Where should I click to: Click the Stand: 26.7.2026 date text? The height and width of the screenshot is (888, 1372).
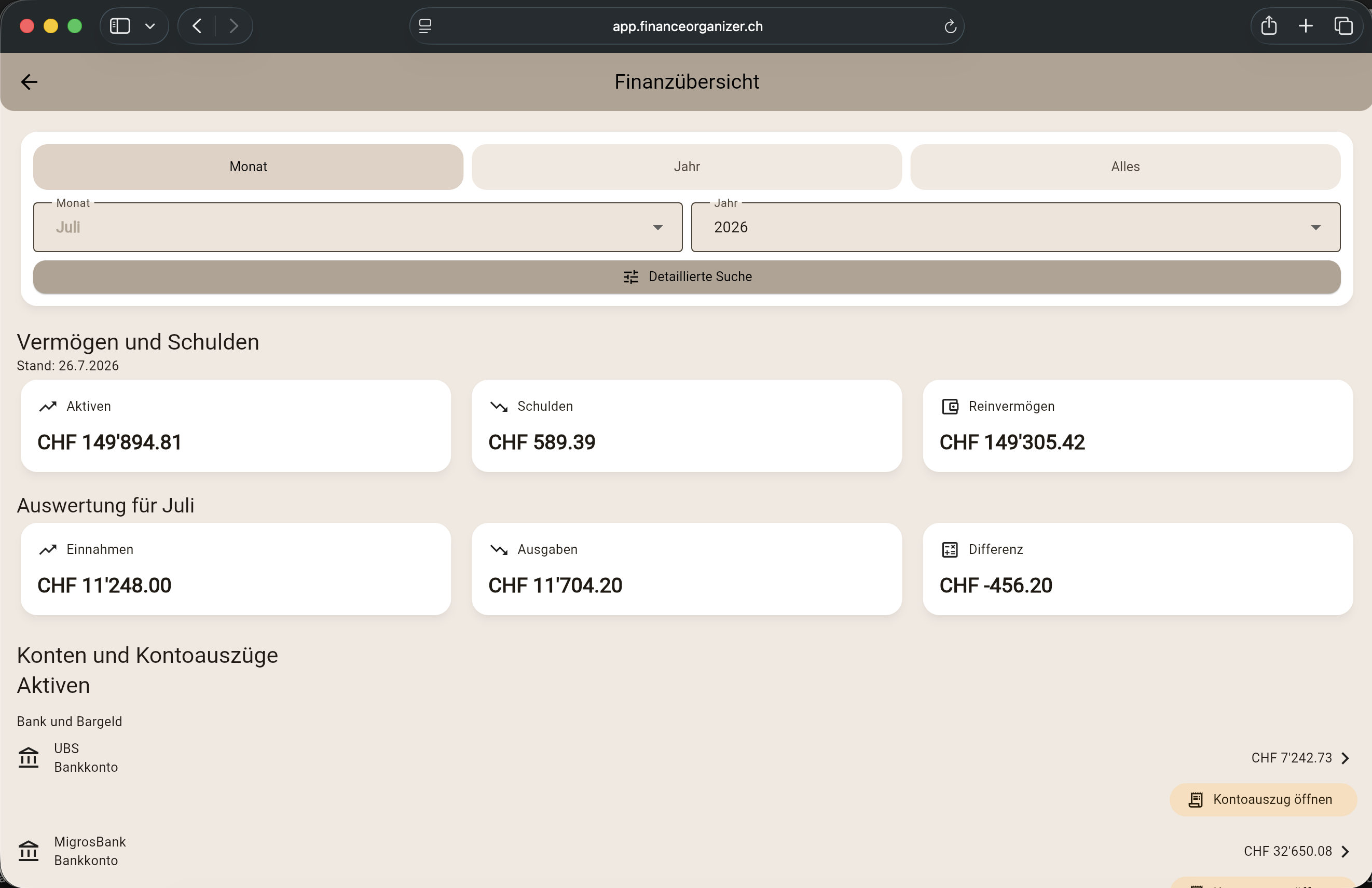point(67,366)
